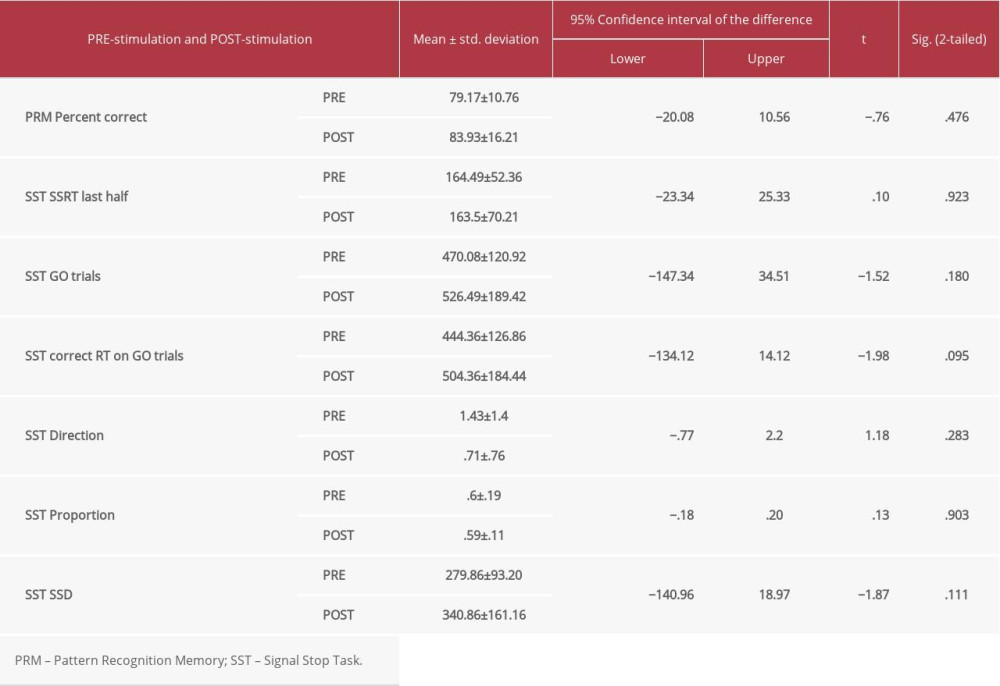1000x686 pixels.
Task: Click the t value −1.87 for SST SSD
Action: coord(873,594)
